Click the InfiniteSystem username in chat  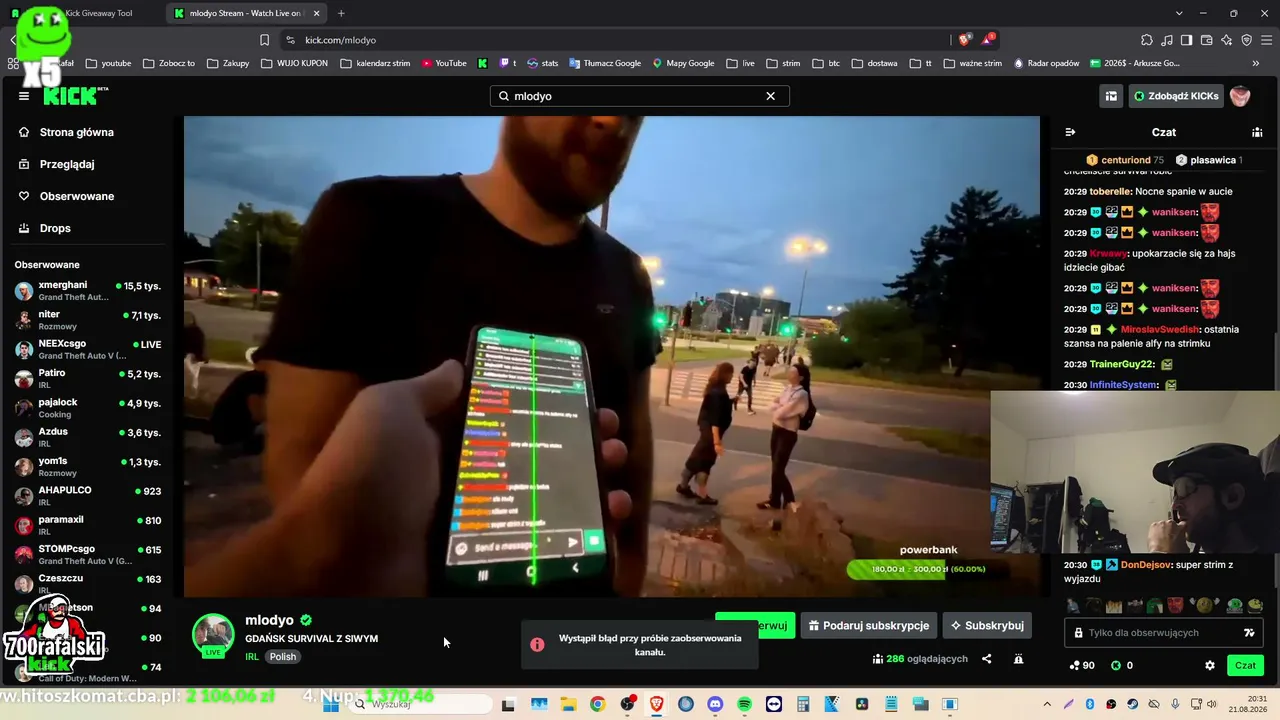(1124, 385)
